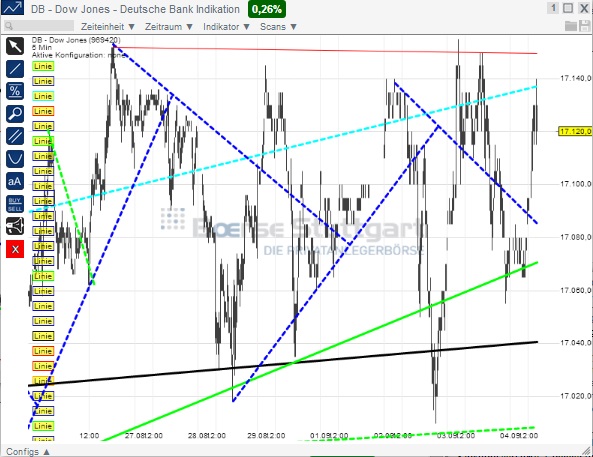Click the yellow 17.120,0 price marker
Image resolution: width=593 pixels, height=457 pixels.
pyautogui.click(x=575, y=131)
